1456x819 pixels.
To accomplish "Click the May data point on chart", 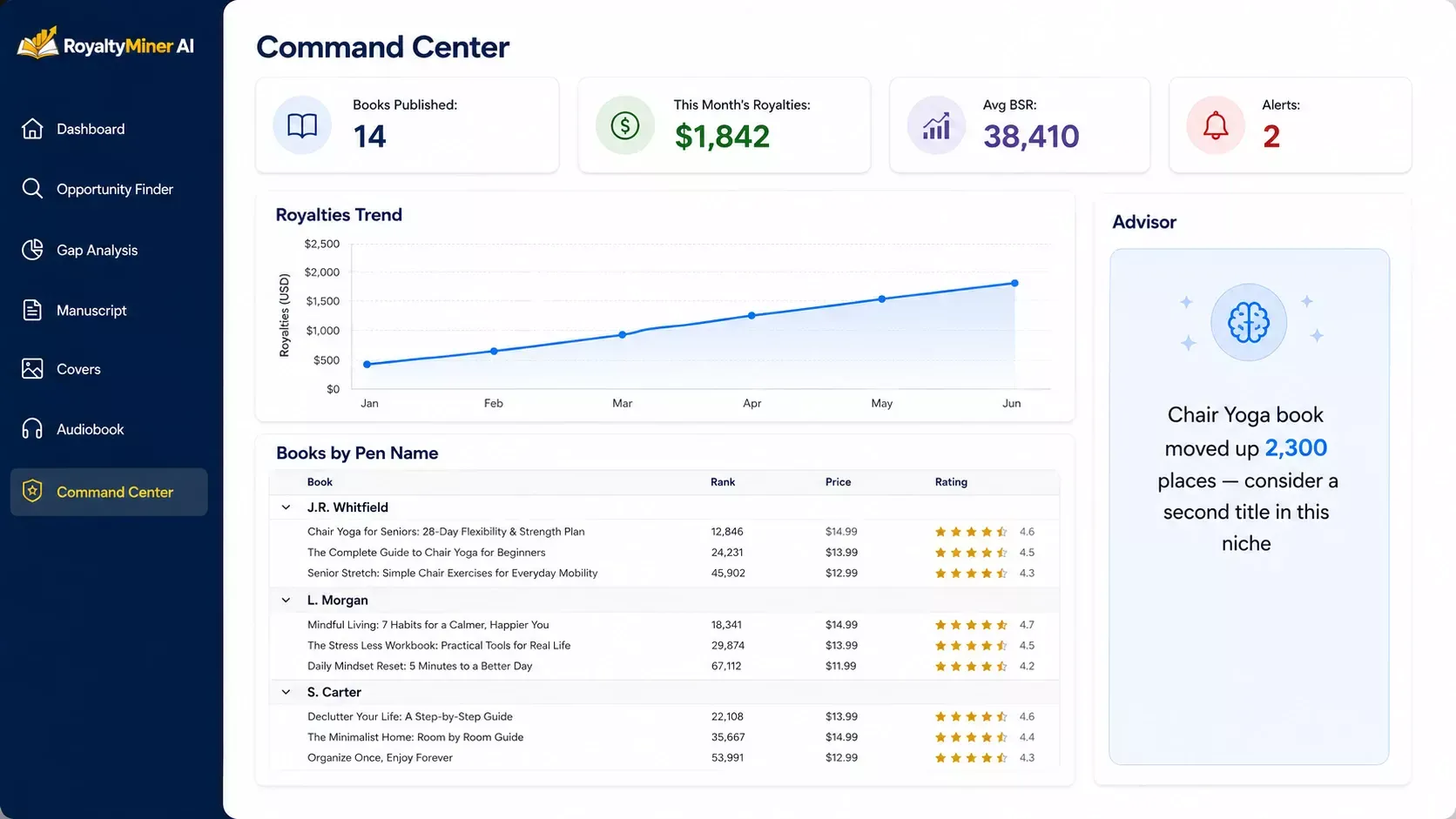I will 882,299.
